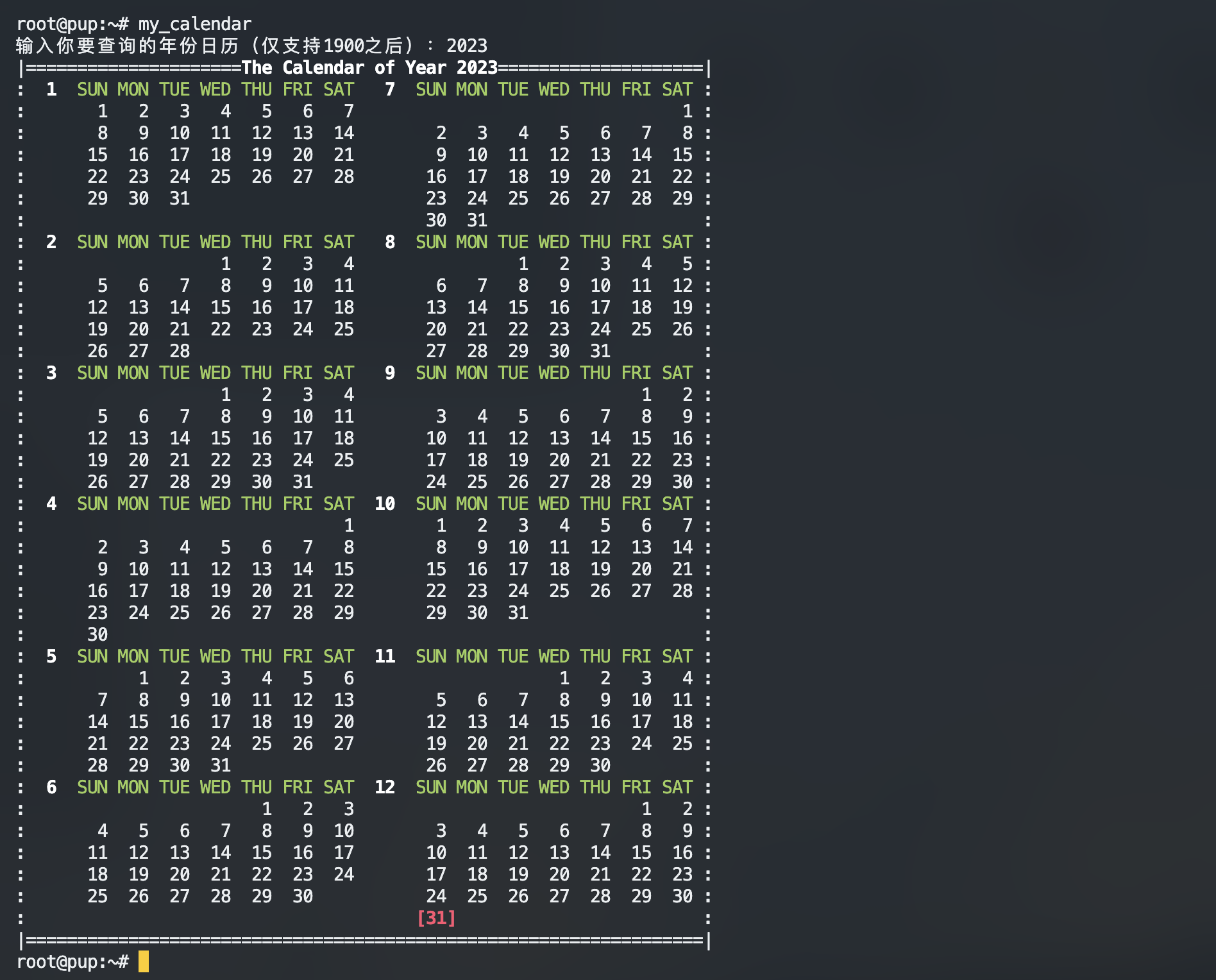Click the month number 7 label
This screenshot has width=1216, height=980.
pos(390,89)
